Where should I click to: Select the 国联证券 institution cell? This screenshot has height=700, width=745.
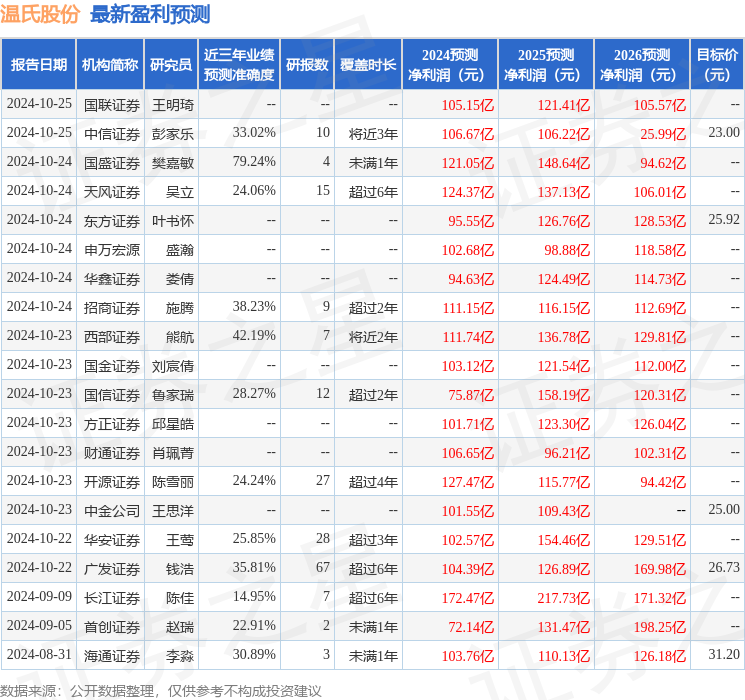point(112,105)
